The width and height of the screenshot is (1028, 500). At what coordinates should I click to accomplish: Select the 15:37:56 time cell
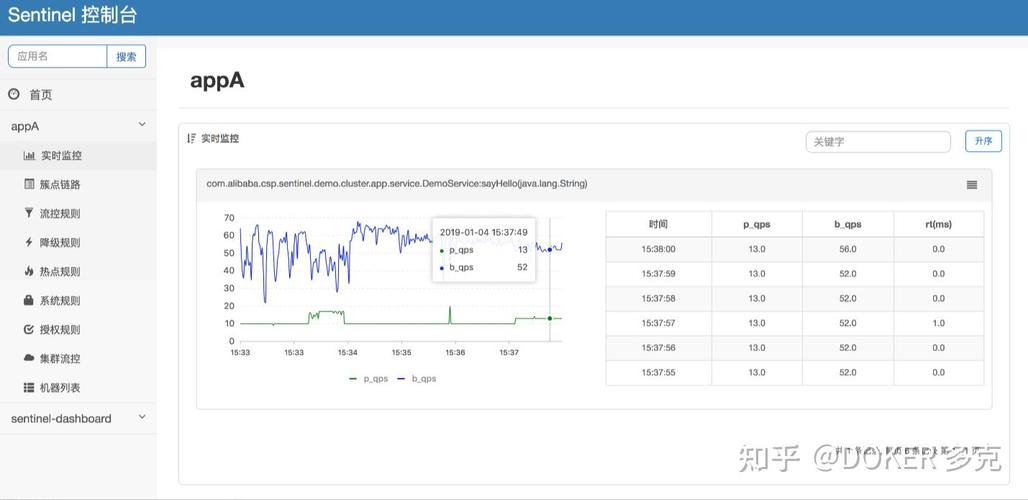[658, 348]
